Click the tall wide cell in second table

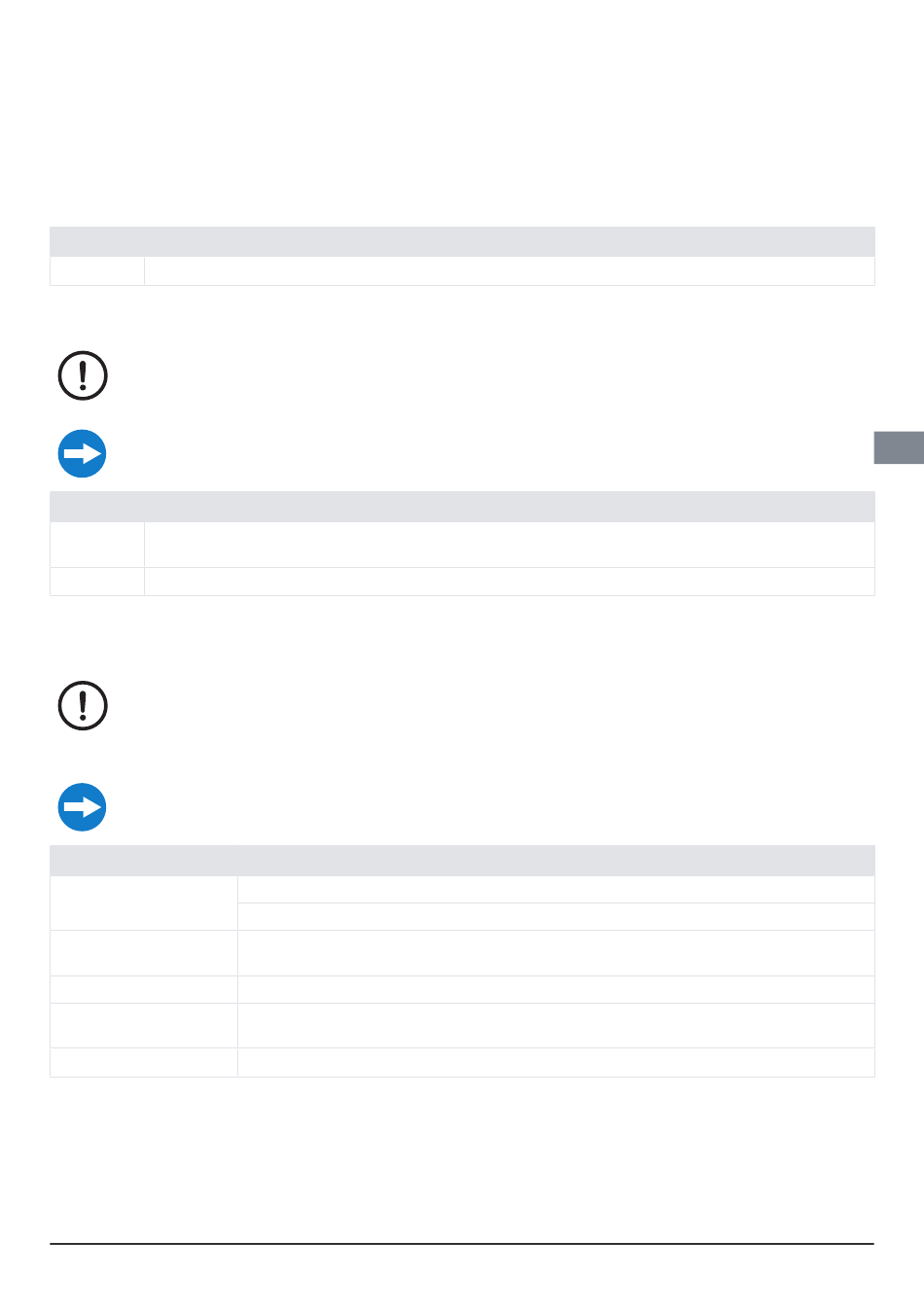tap(510, 545)
